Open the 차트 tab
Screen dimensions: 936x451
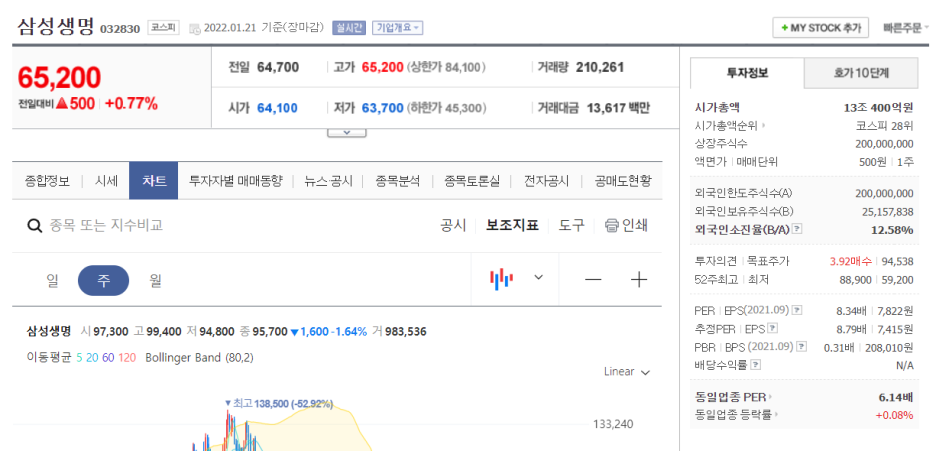point(153,181)
